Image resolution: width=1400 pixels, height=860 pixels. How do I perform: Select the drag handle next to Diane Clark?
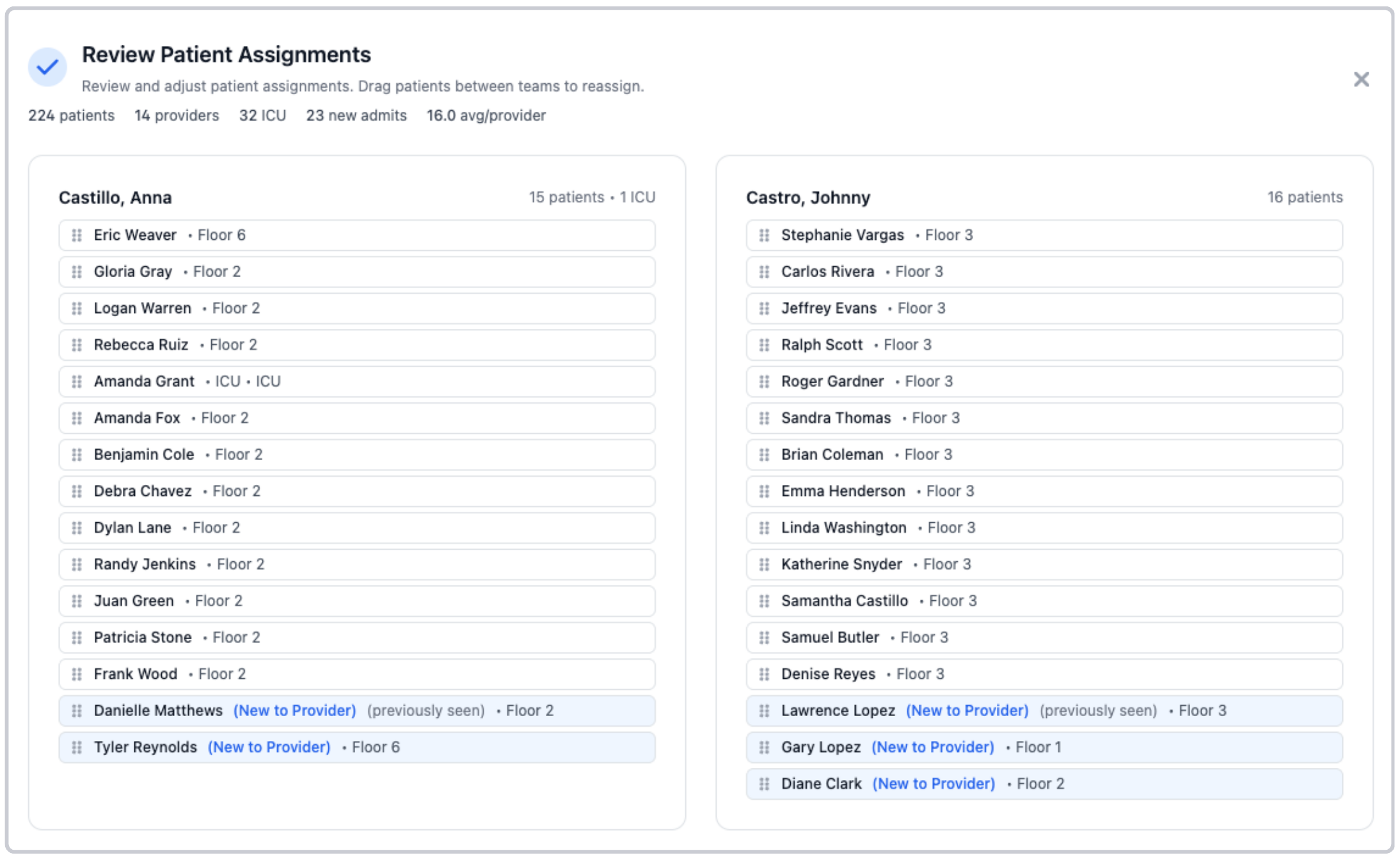763,783
